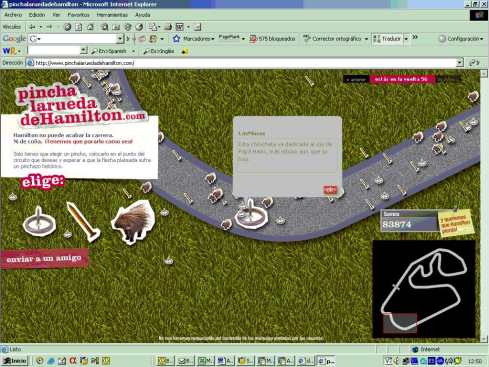
Task: Expand the Corrector ortográfico dropdown
Action: [366, 39]
